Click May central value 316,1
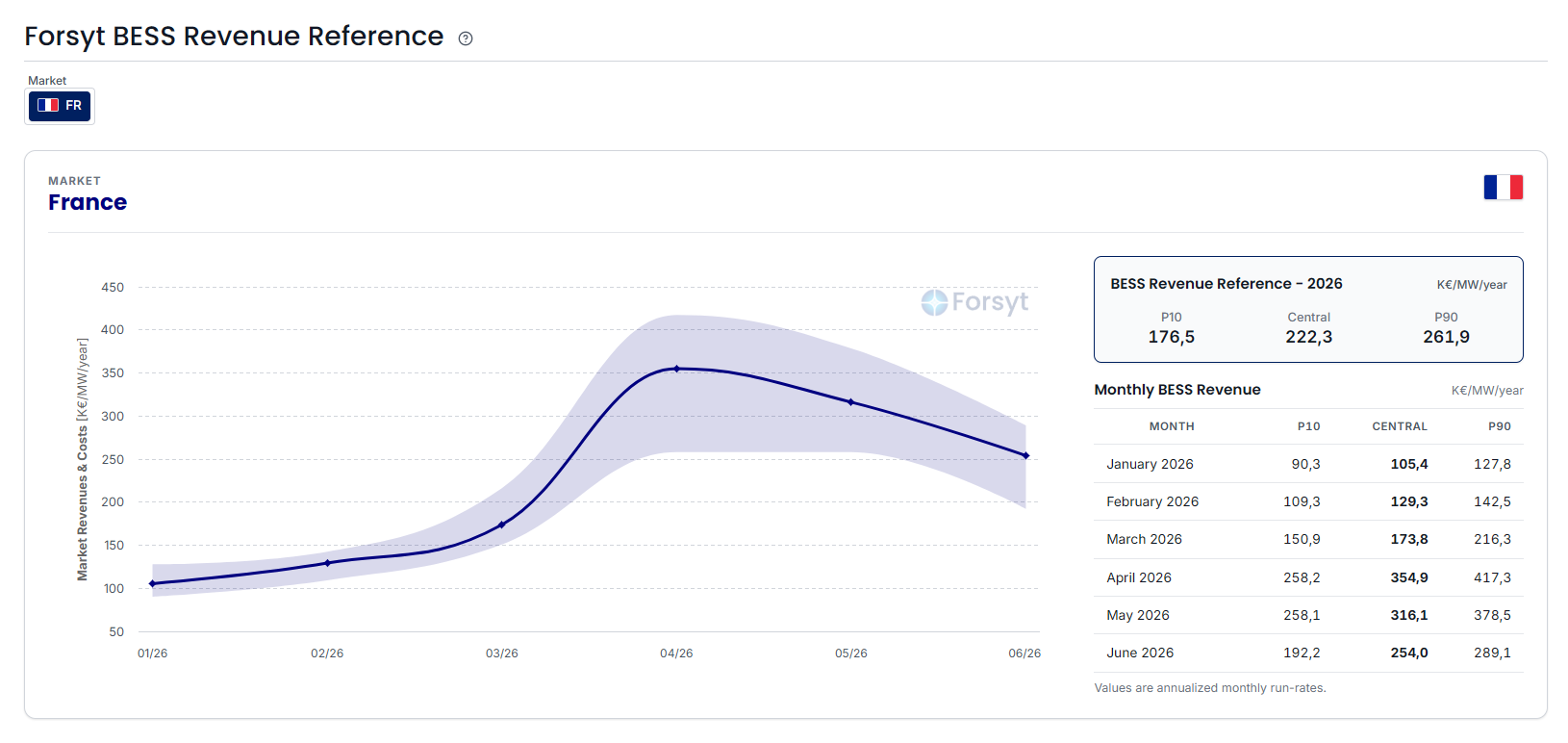This screenshot has width=1568, height=743. point(1408,615)
